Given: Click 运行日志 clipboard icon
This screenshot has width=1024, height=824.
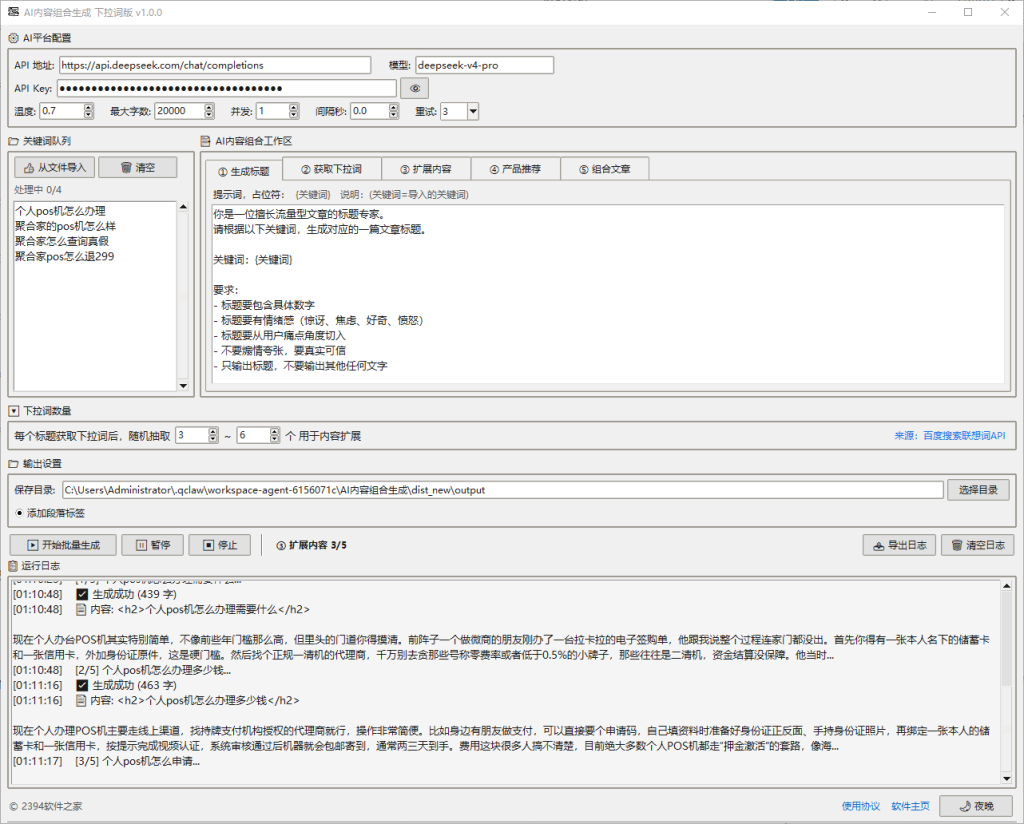Looking at the screenshot, I should click(13, 565).
